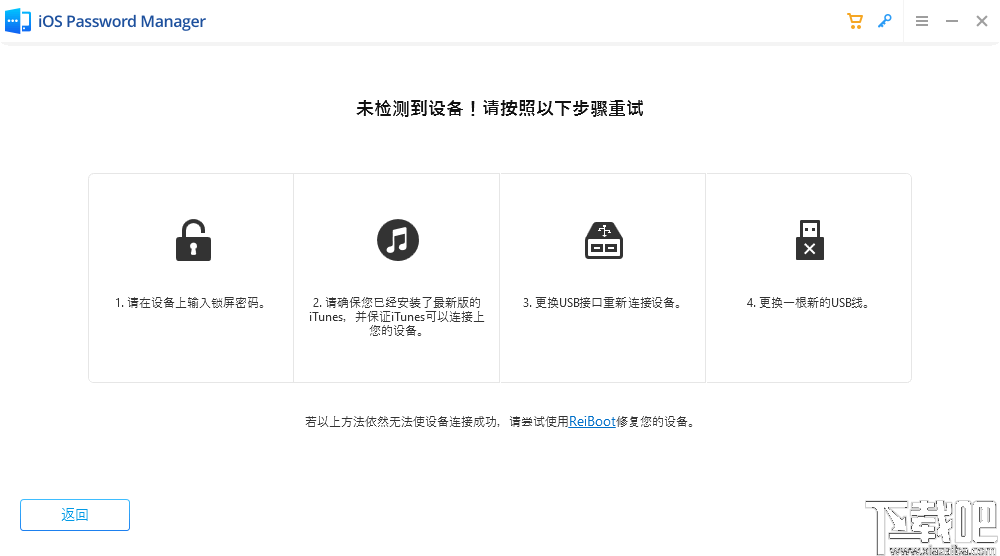Click the text '3. 更换USB接口重新连接设备。'
The image size is (1000, 556).
603,303
